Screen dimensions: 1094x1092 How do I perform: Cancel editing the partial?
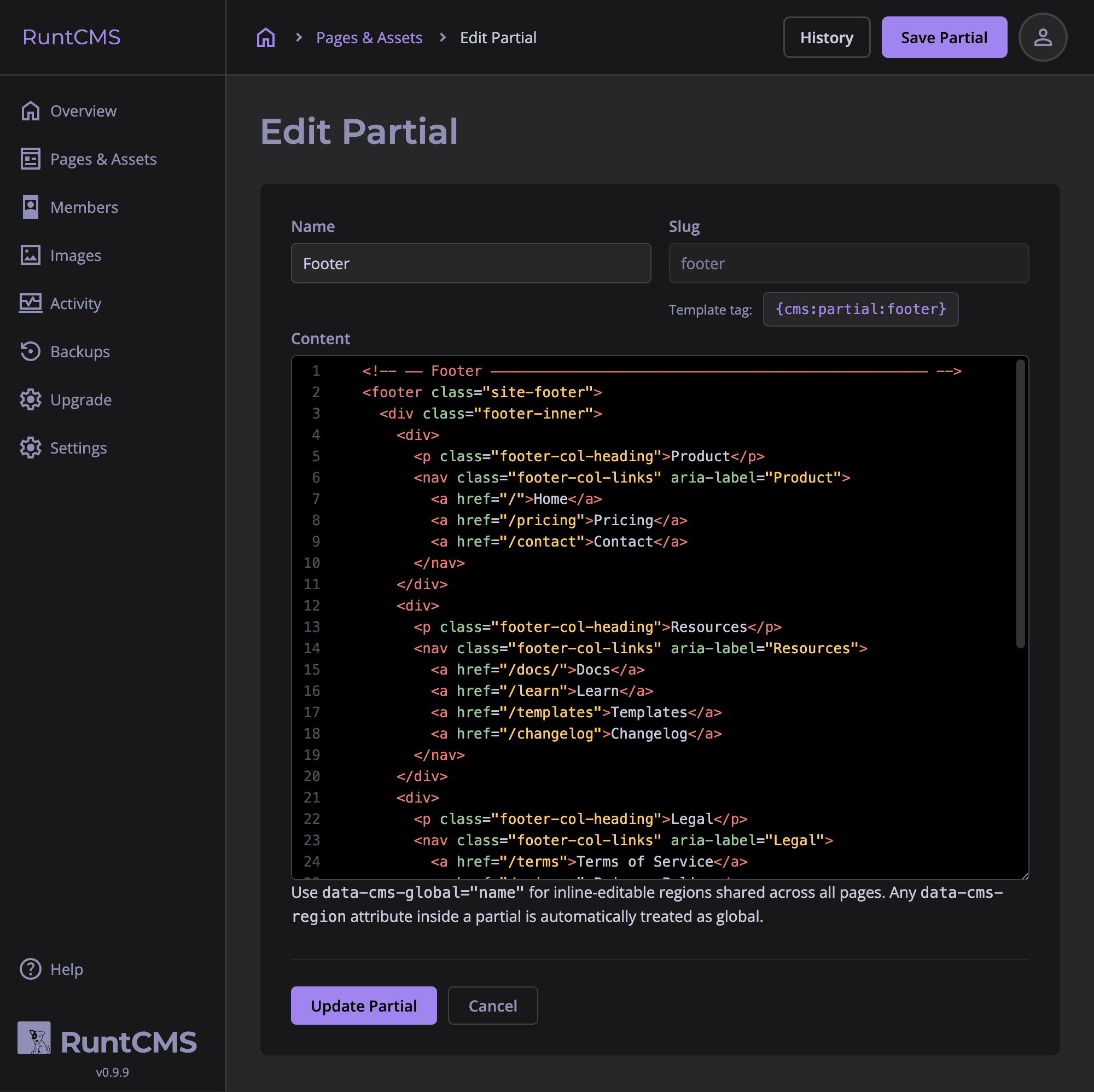pyautogui.click(x=492, y=1006)
